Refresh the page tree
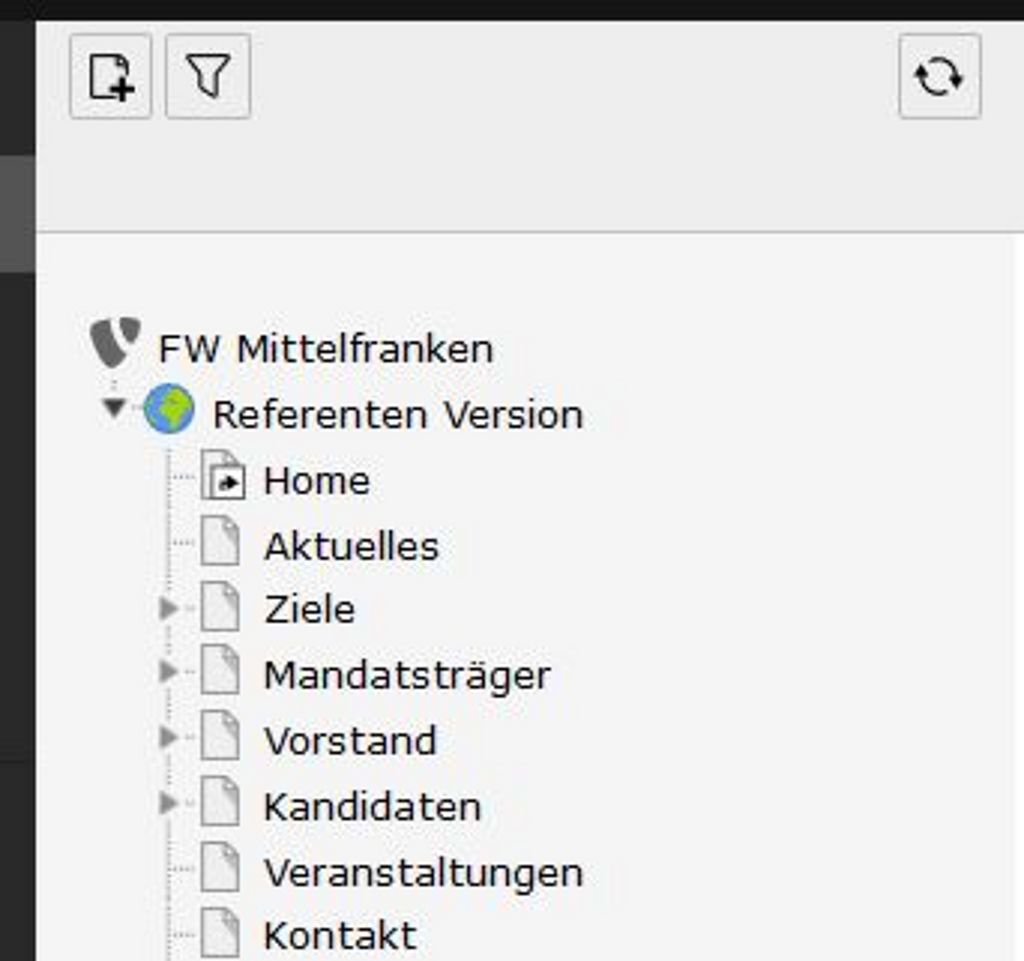 tap(939, 76)
